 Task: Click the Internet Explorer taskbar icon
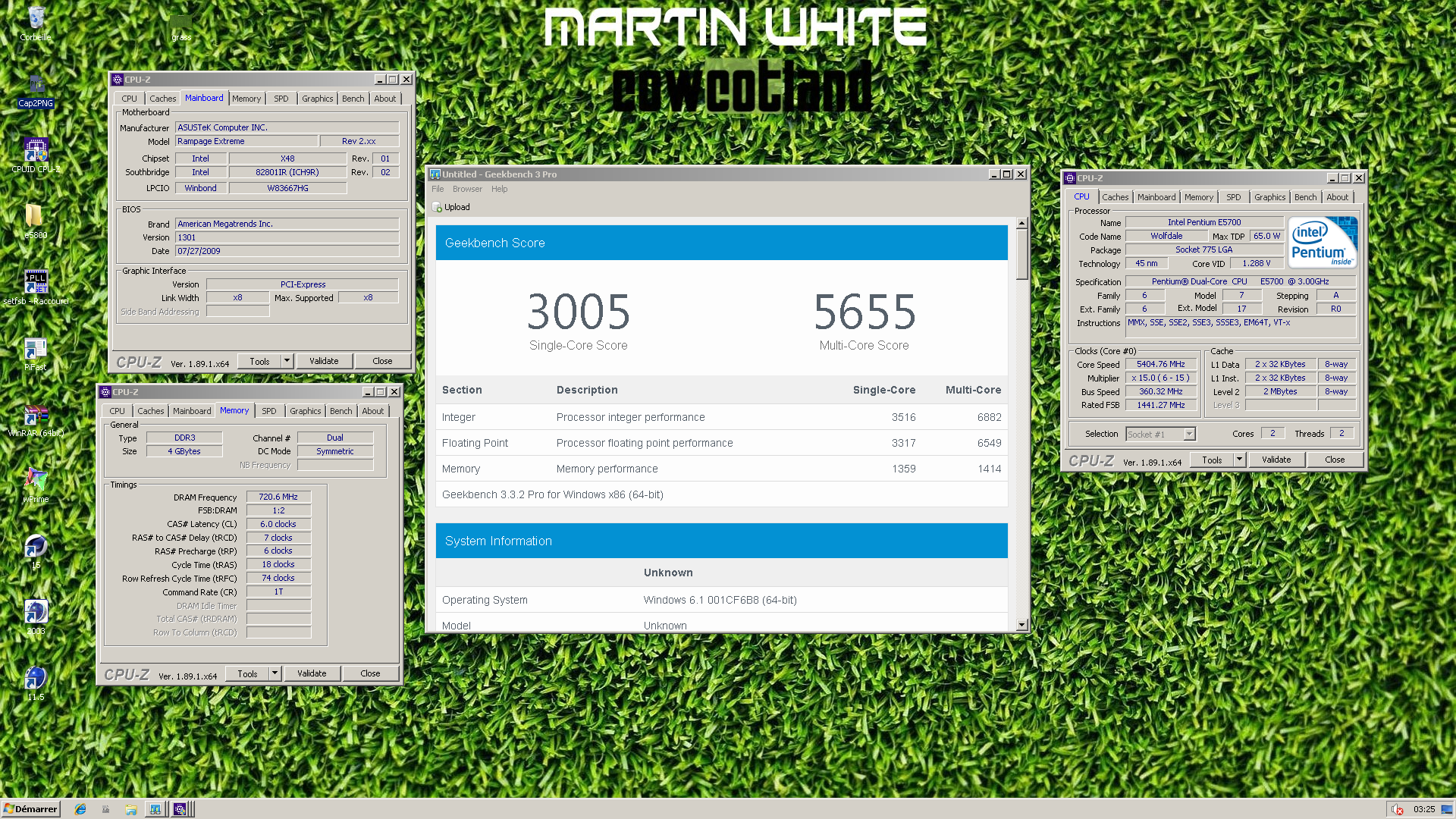pos(80,809)
